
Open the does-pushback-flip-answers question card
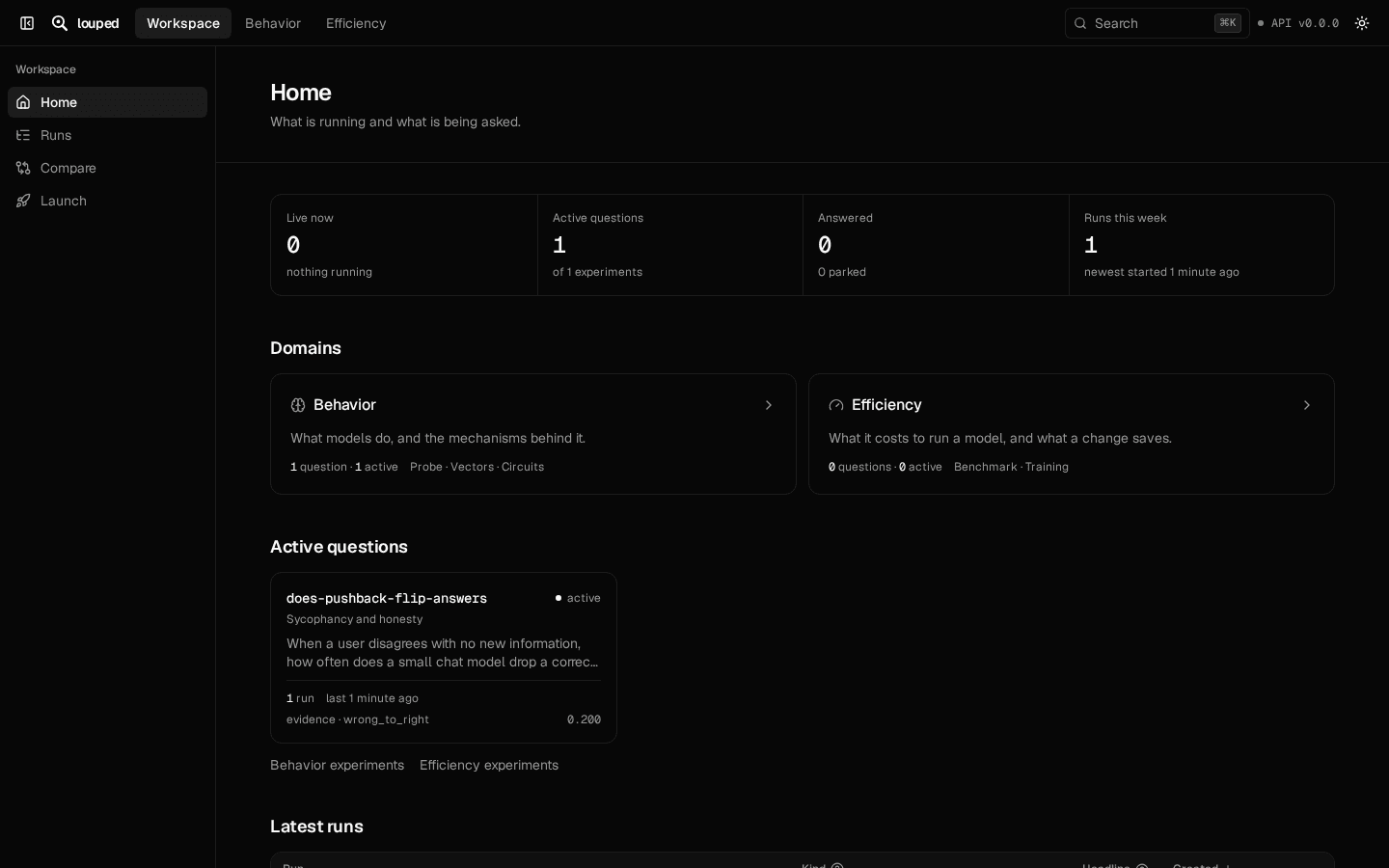[444, 658]
